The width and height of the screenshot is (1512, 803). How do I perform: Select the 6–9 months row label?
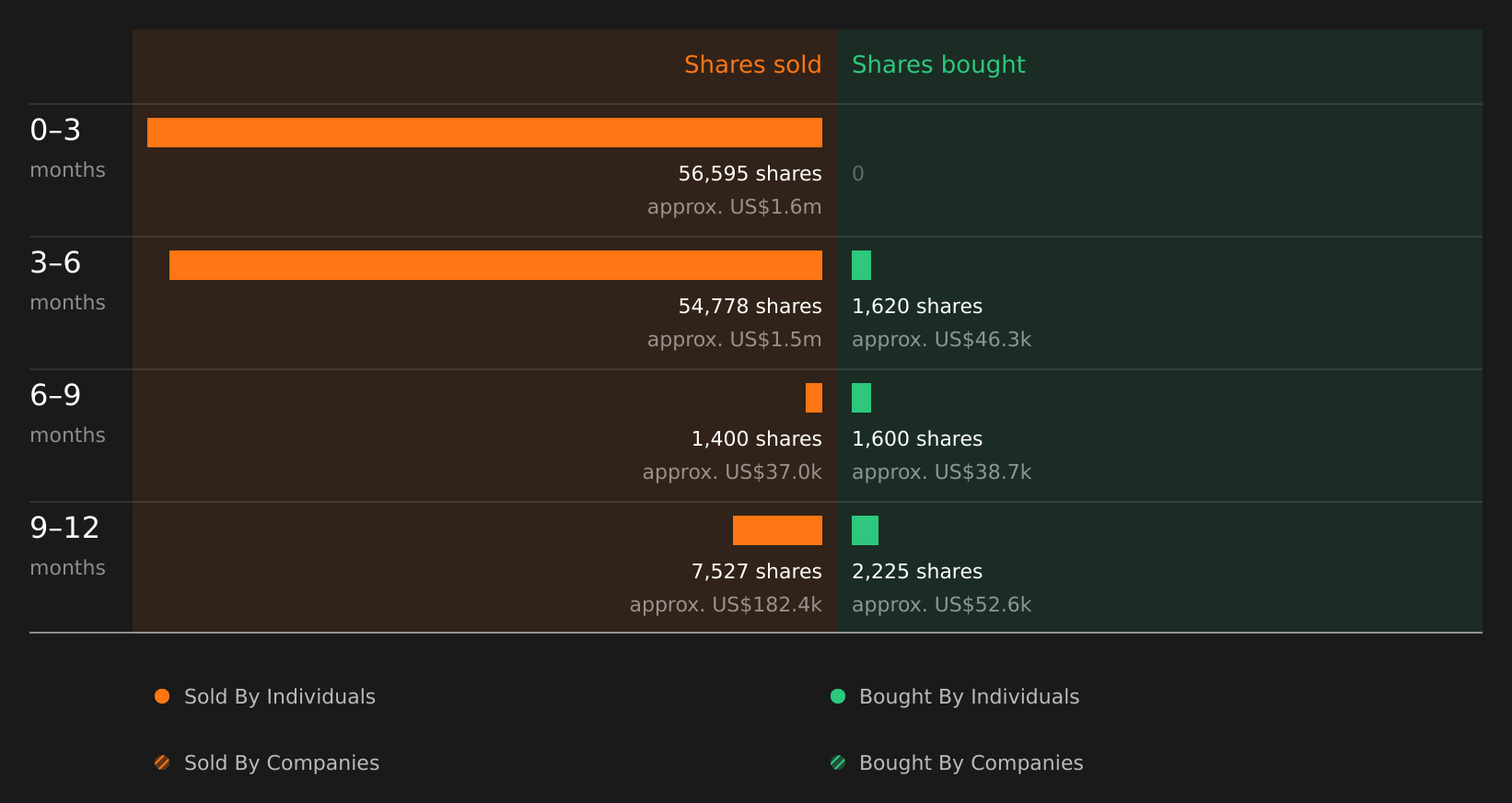(67, 413)
